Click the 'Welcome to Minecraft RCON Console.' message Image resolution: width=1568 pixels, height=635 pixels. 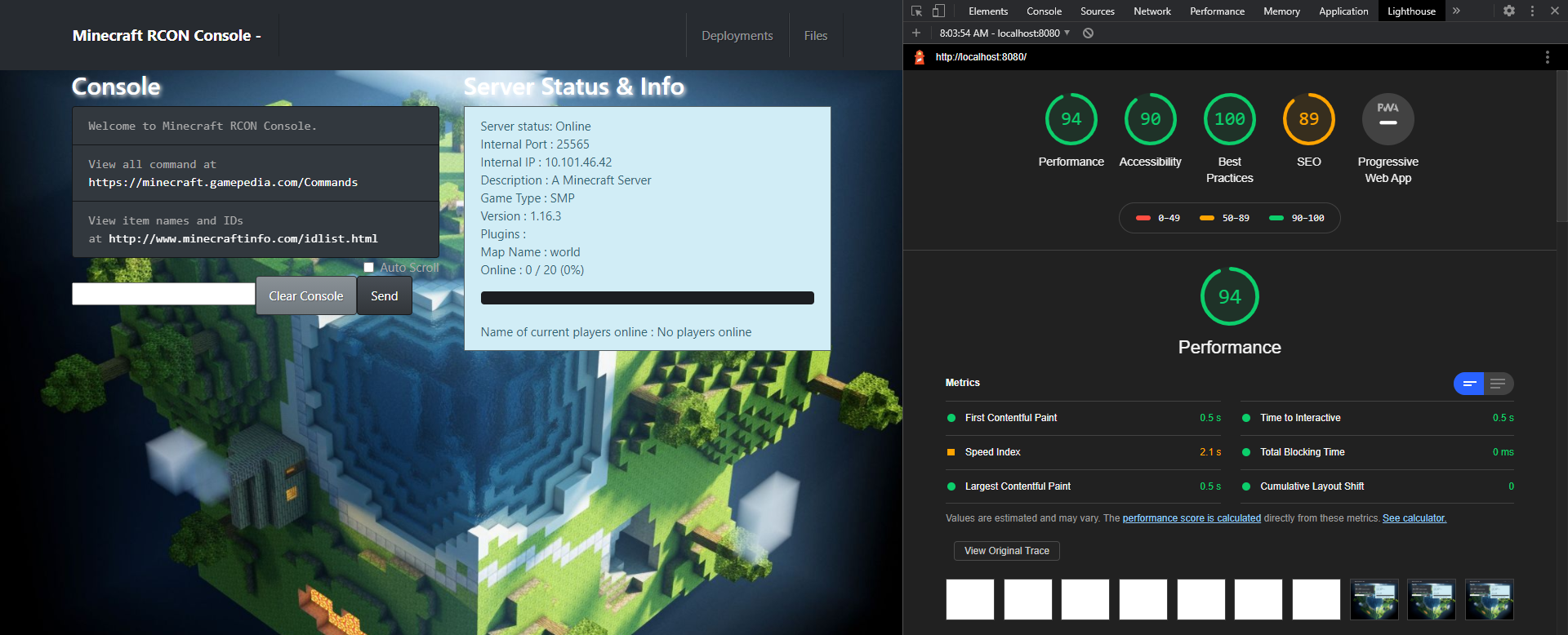(203, 126)
